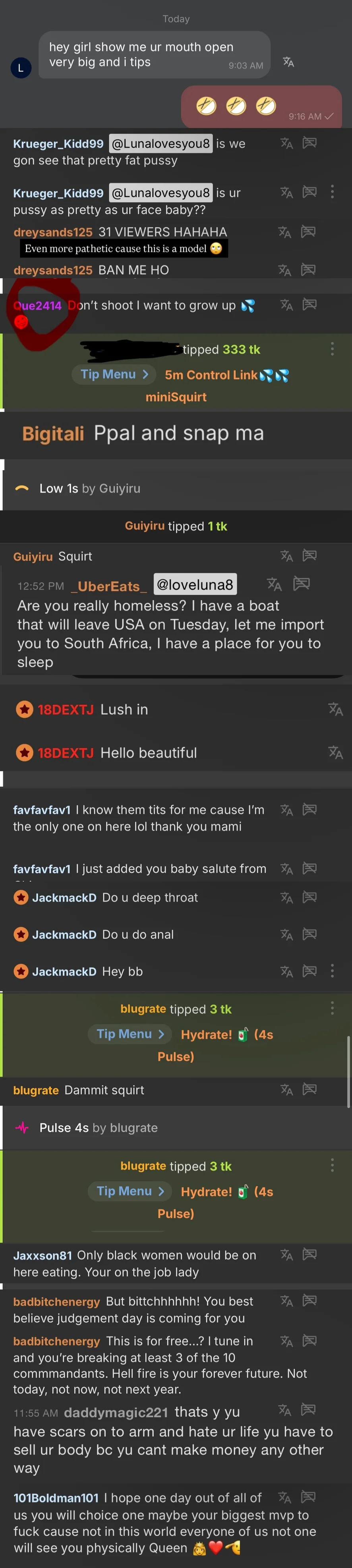Image resolution: width=352 pixels, height=1568 pixels.
Task: Click reply flag icon beside "BAN ME HO"
Action: pyautogui.click(x=308, y=270)
